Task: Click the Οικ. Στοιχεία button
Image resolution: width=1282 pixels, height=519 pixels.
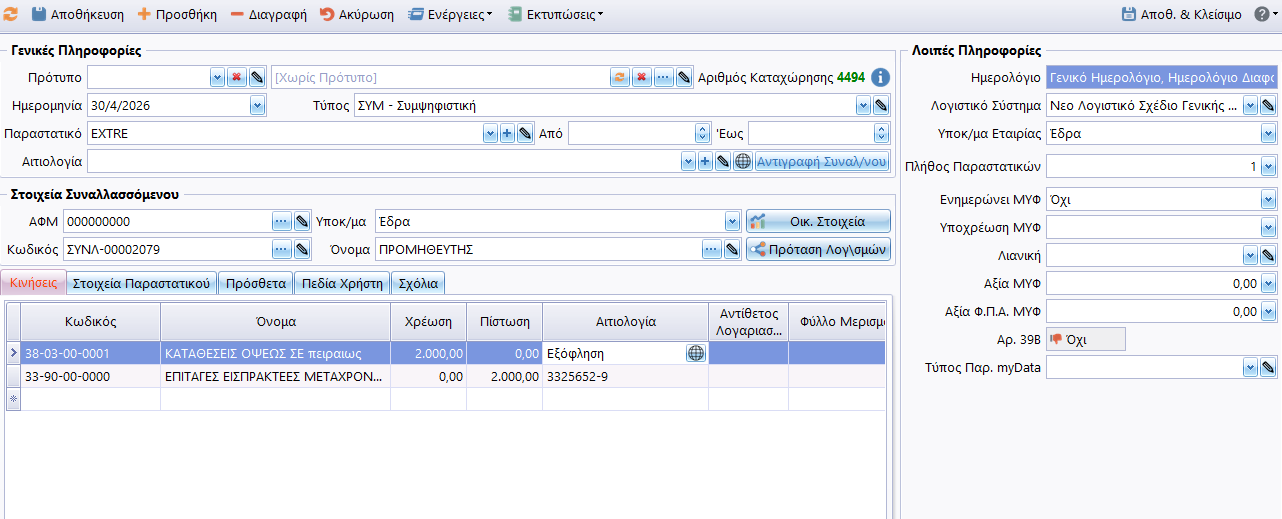Action: tap(818, 221)
